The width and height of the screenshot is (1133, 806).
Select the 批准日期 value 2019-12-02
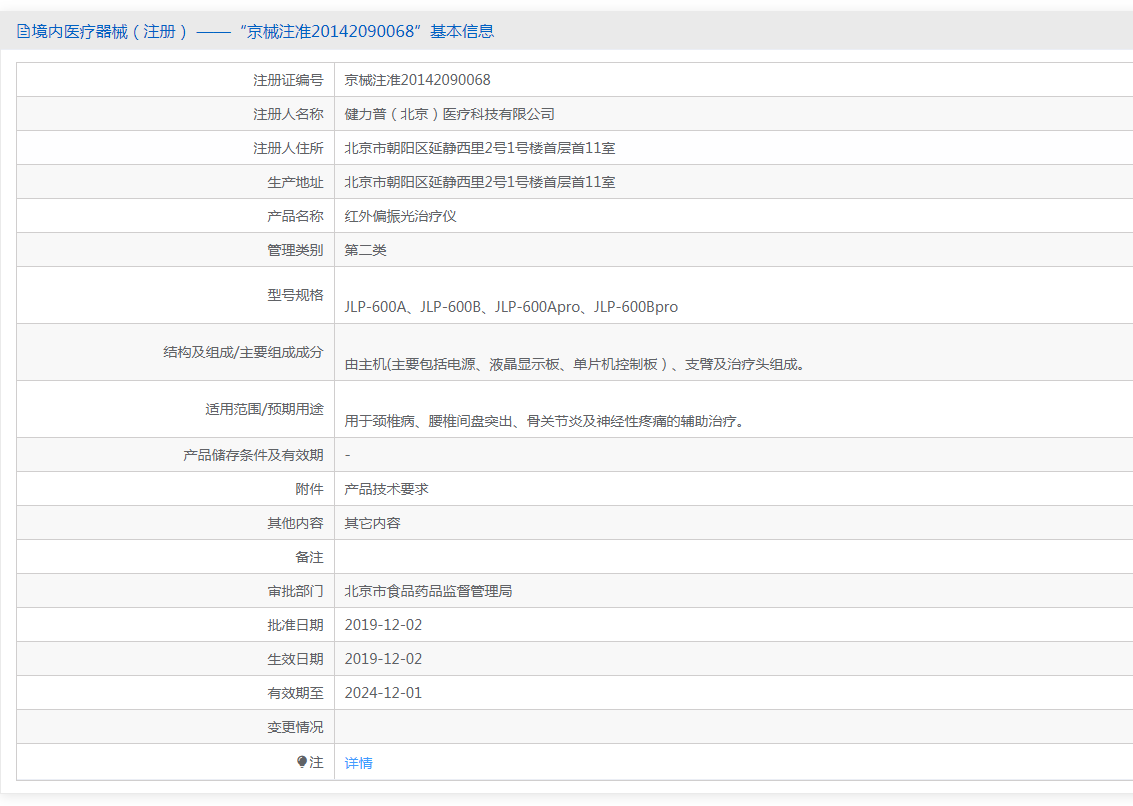point(383,625)
